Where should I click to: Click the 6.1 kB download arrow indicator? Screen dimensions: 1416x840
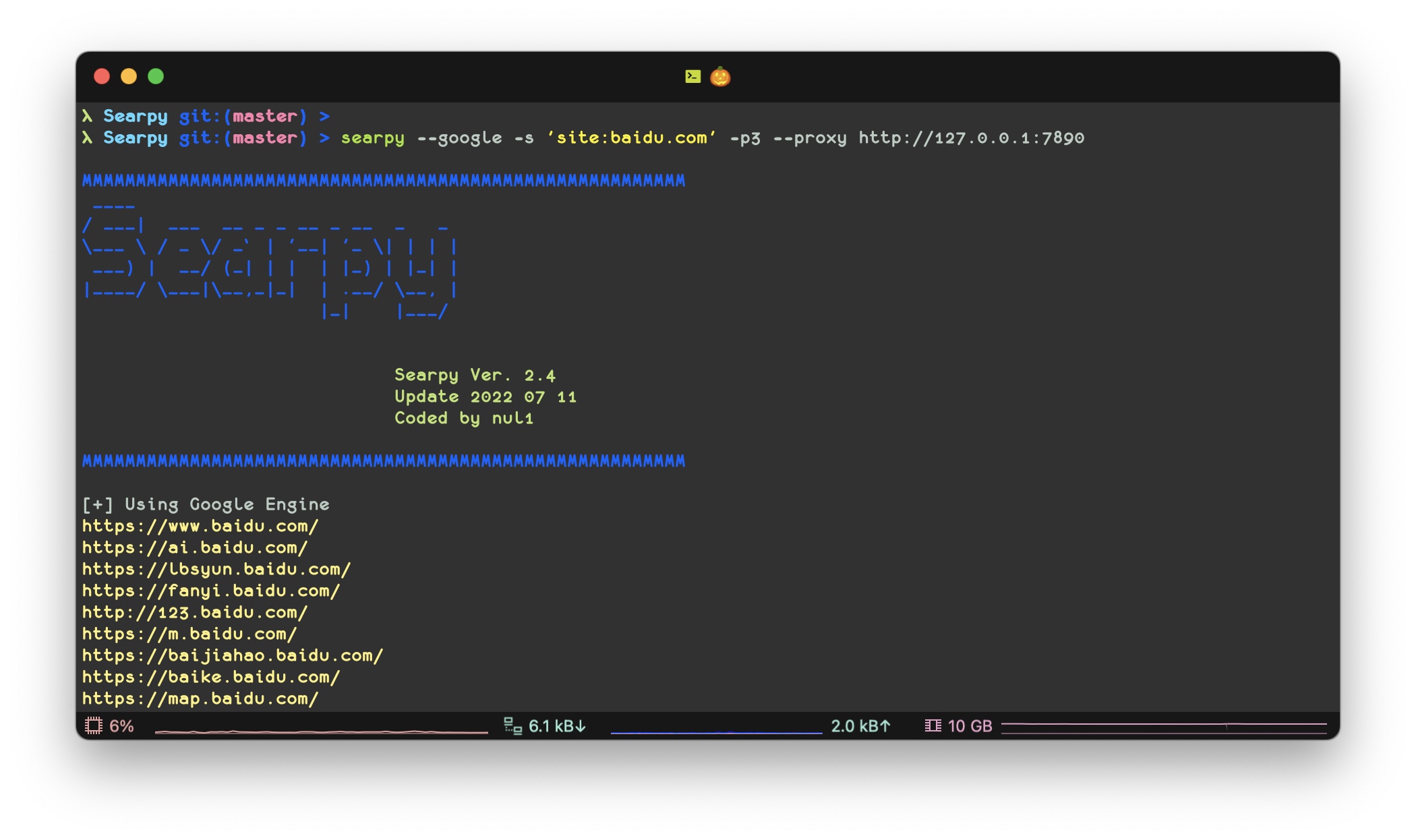pyautogui.click(x=557, y=726)
